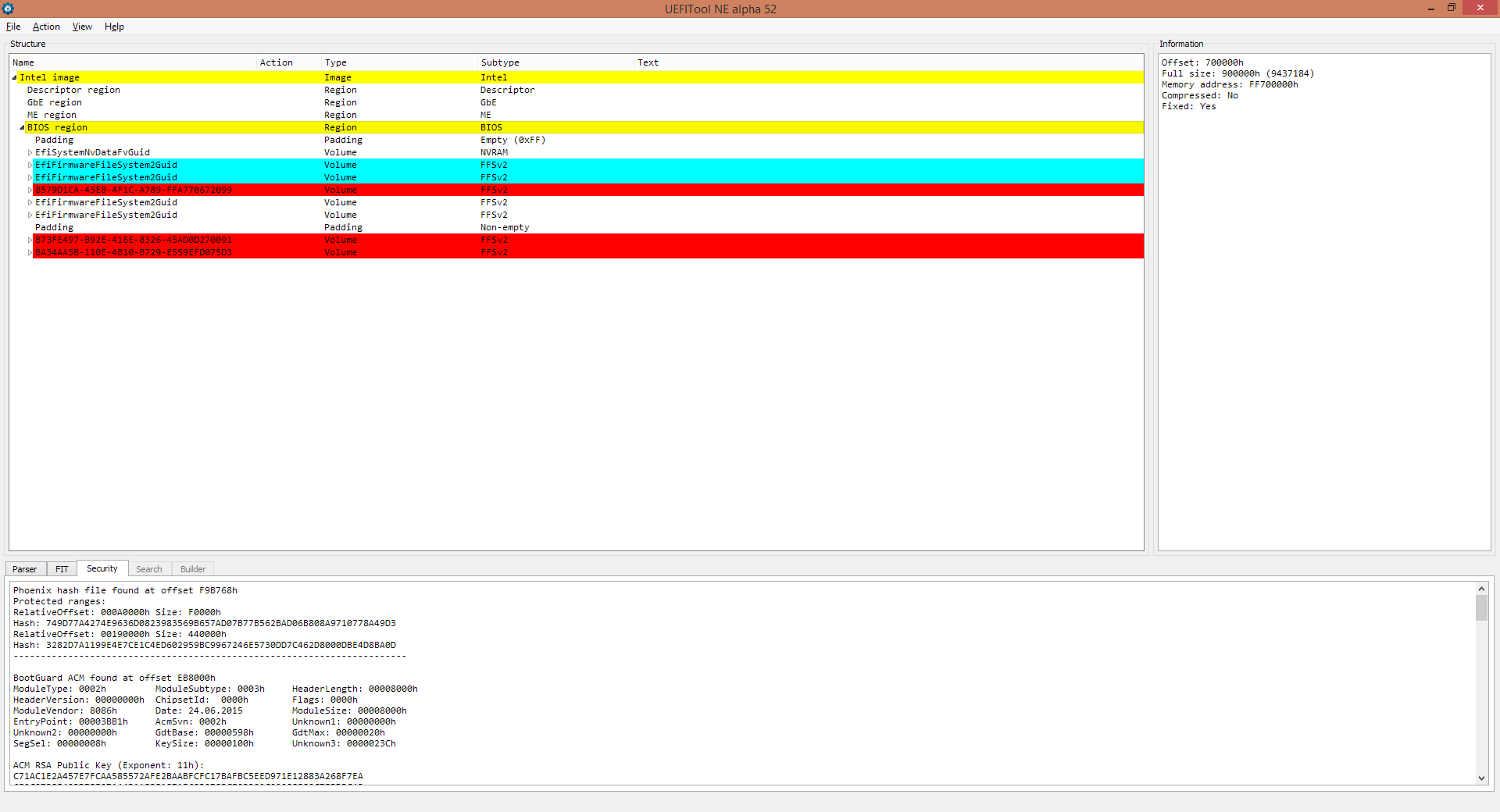
Task: Select the ME region row
Action: tap(576, 115)
